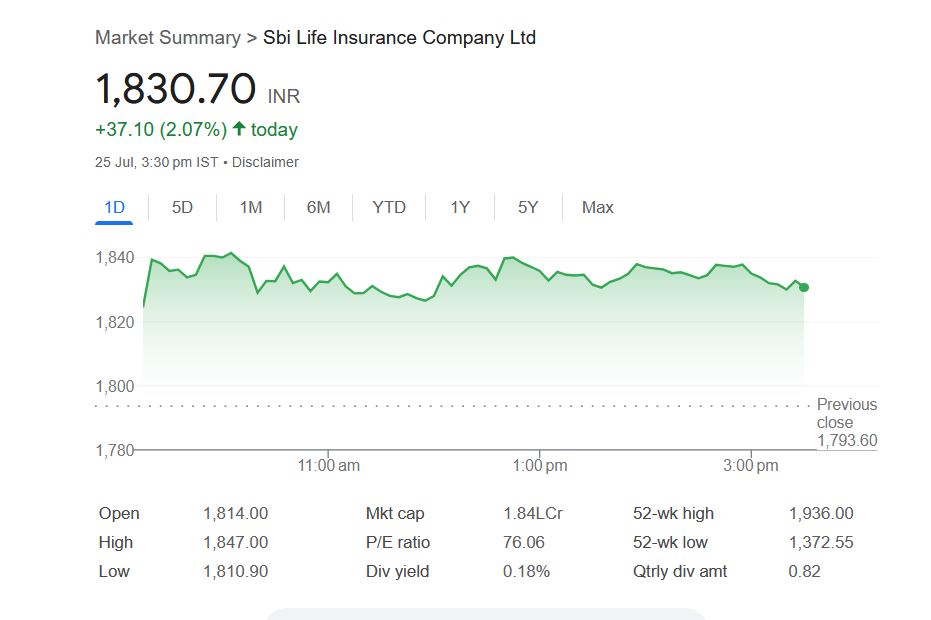The height and width of the screenshot is (620, 931).
Task: Click the green end-of-line price dot
Action: click(x=804, y=287)
